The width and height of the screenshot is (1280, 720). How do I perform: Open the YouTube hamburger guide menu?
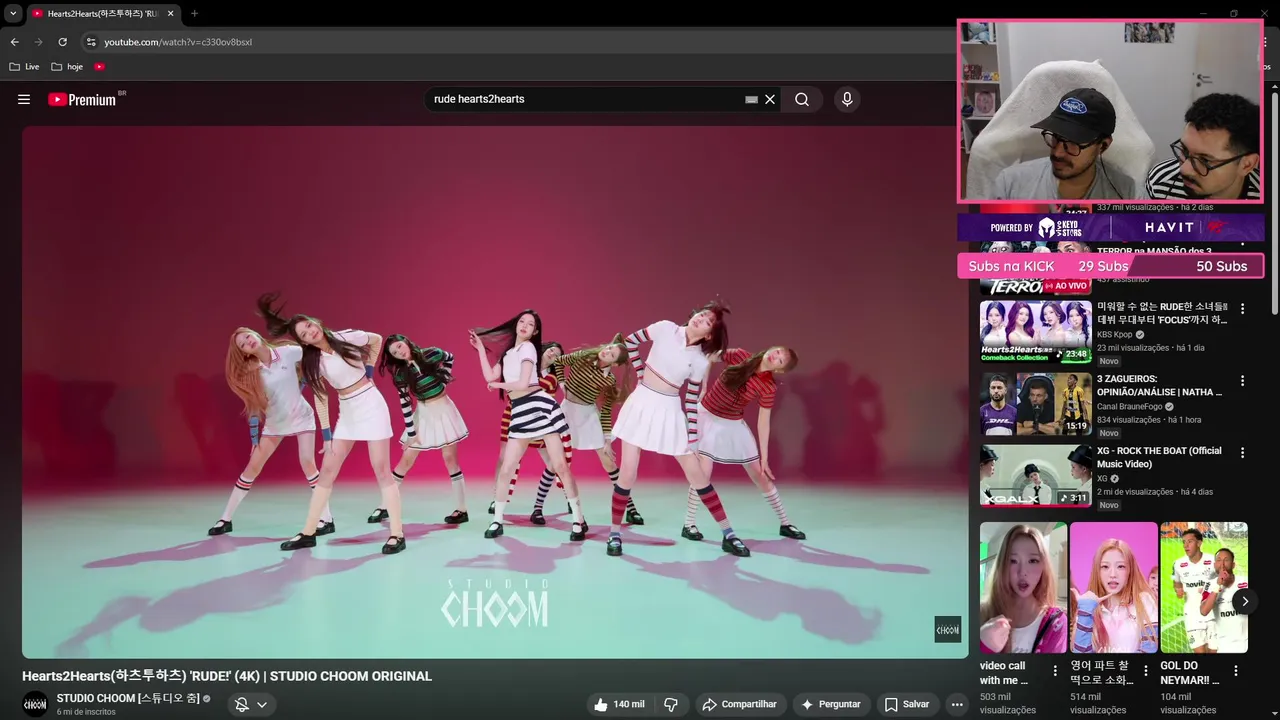24,99
